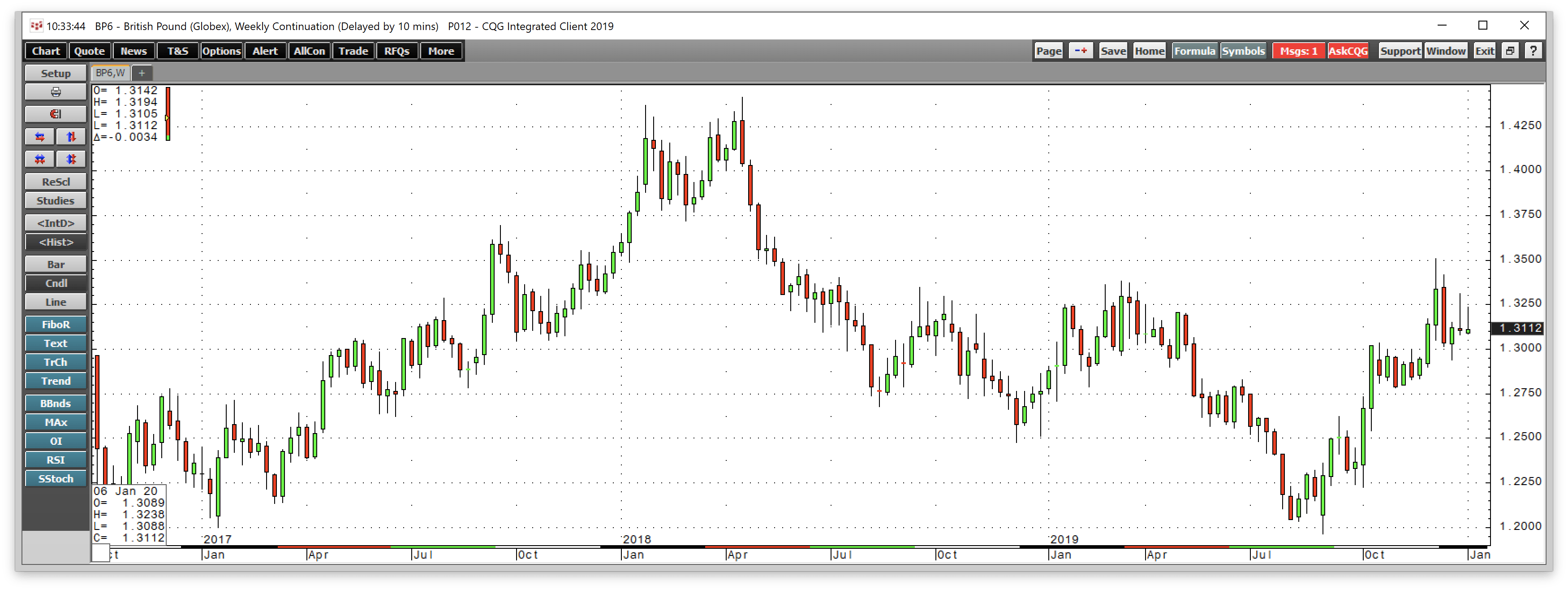Click the red-green price range bar indicator

pyautogui.click(x=168, y=114)
